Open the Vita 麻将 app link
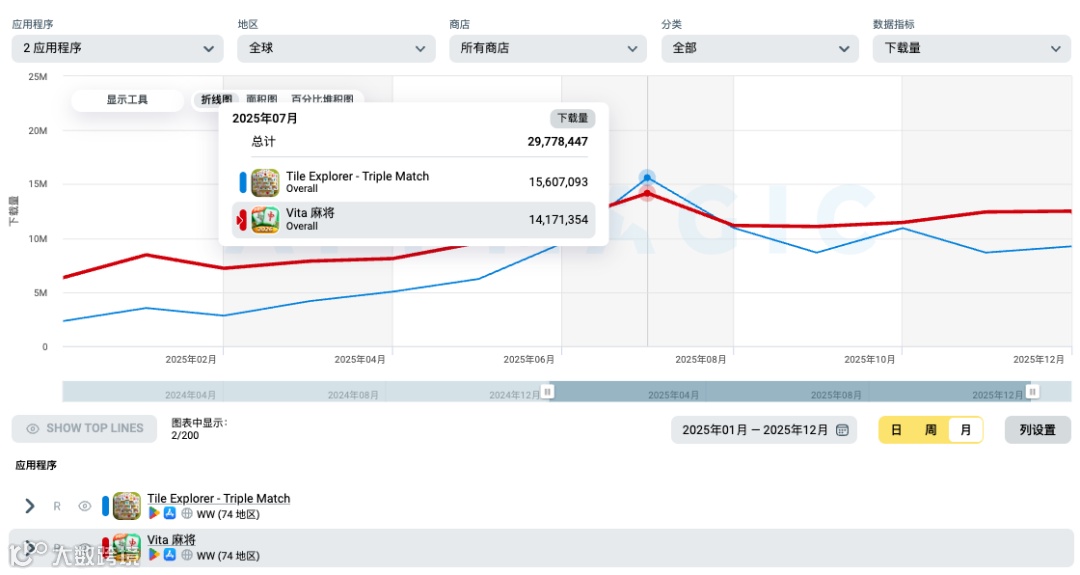This screenshot has height=575, width=1080. tap(172, 540)
